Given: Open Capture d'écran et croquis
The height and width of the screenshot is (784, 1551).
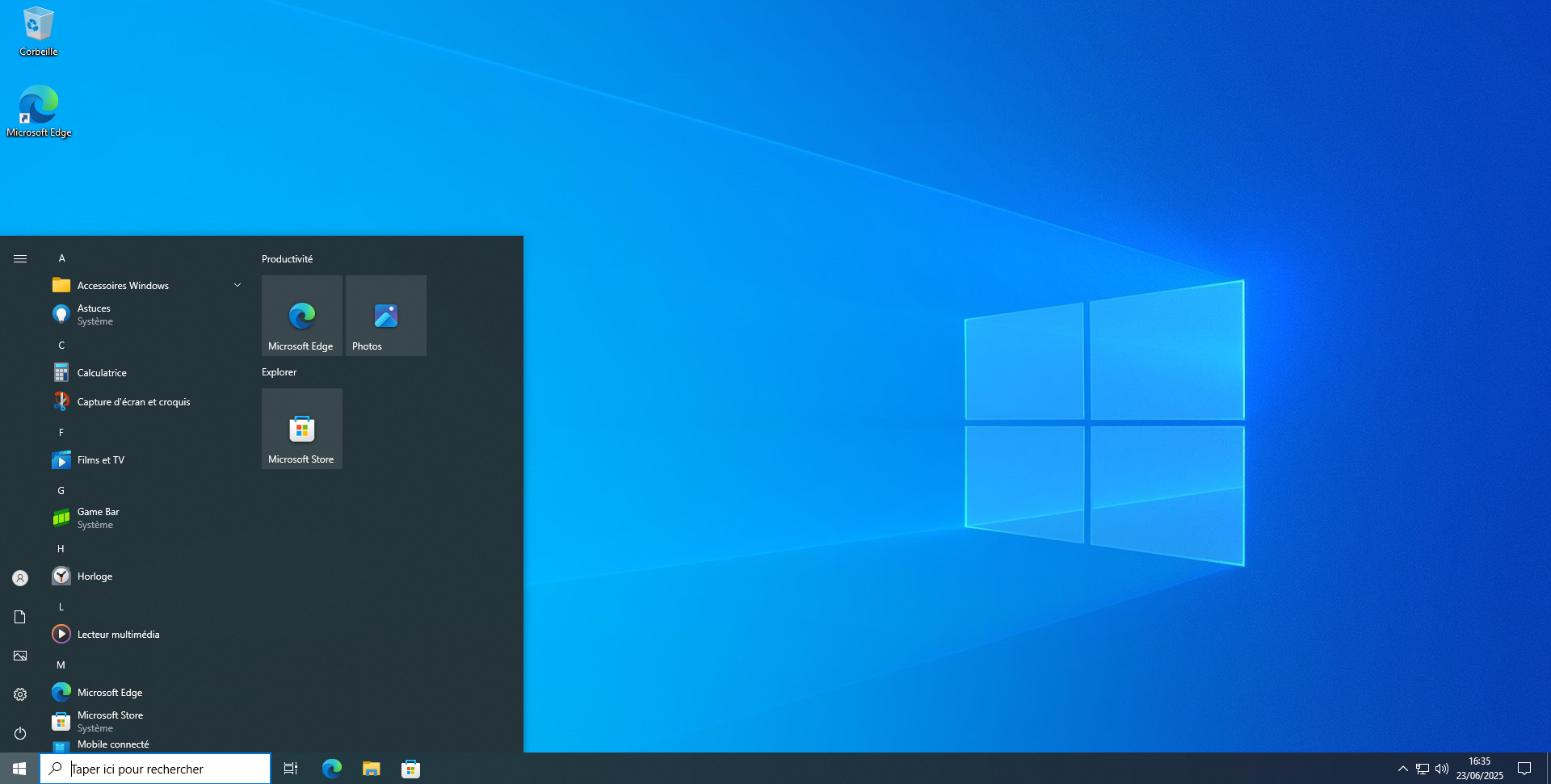Looking at the screenshot, I should click(147, 401).
